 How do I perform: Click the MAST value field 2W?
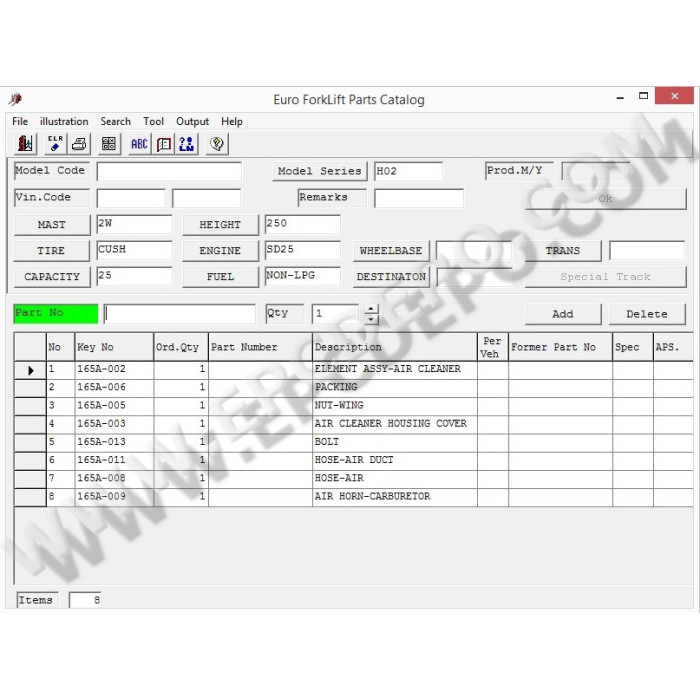pyautogui.click(x=134, y=224)
